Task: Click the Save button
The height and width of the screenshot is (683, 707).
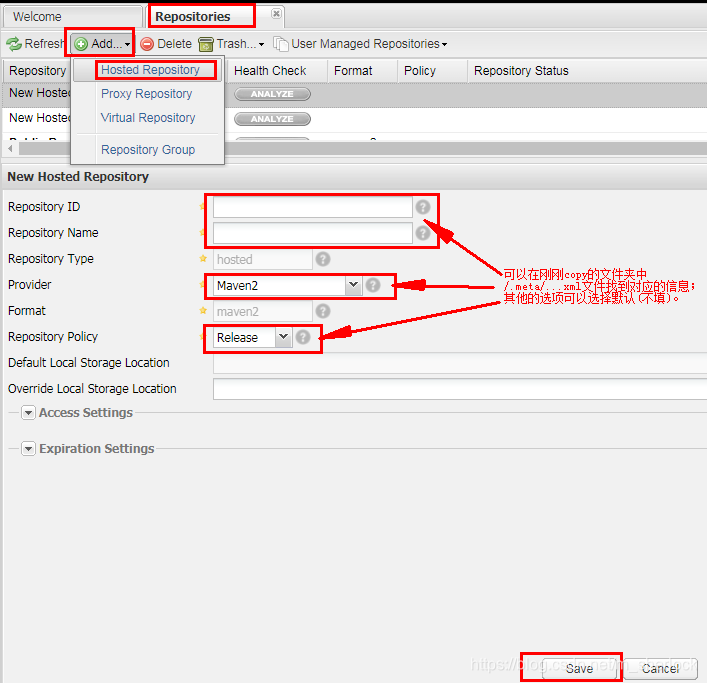Action: tap(579, 669)
